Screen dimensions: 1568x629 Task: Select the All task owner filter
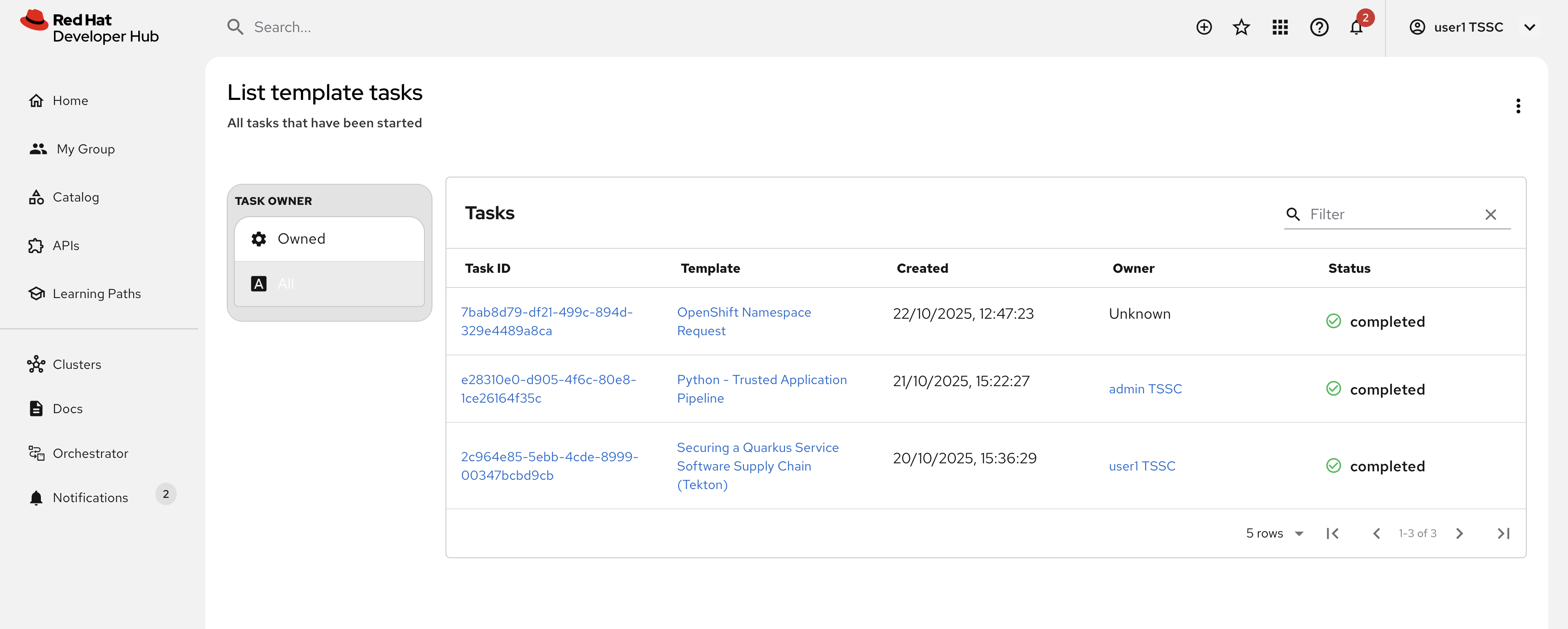pos(329,284)
